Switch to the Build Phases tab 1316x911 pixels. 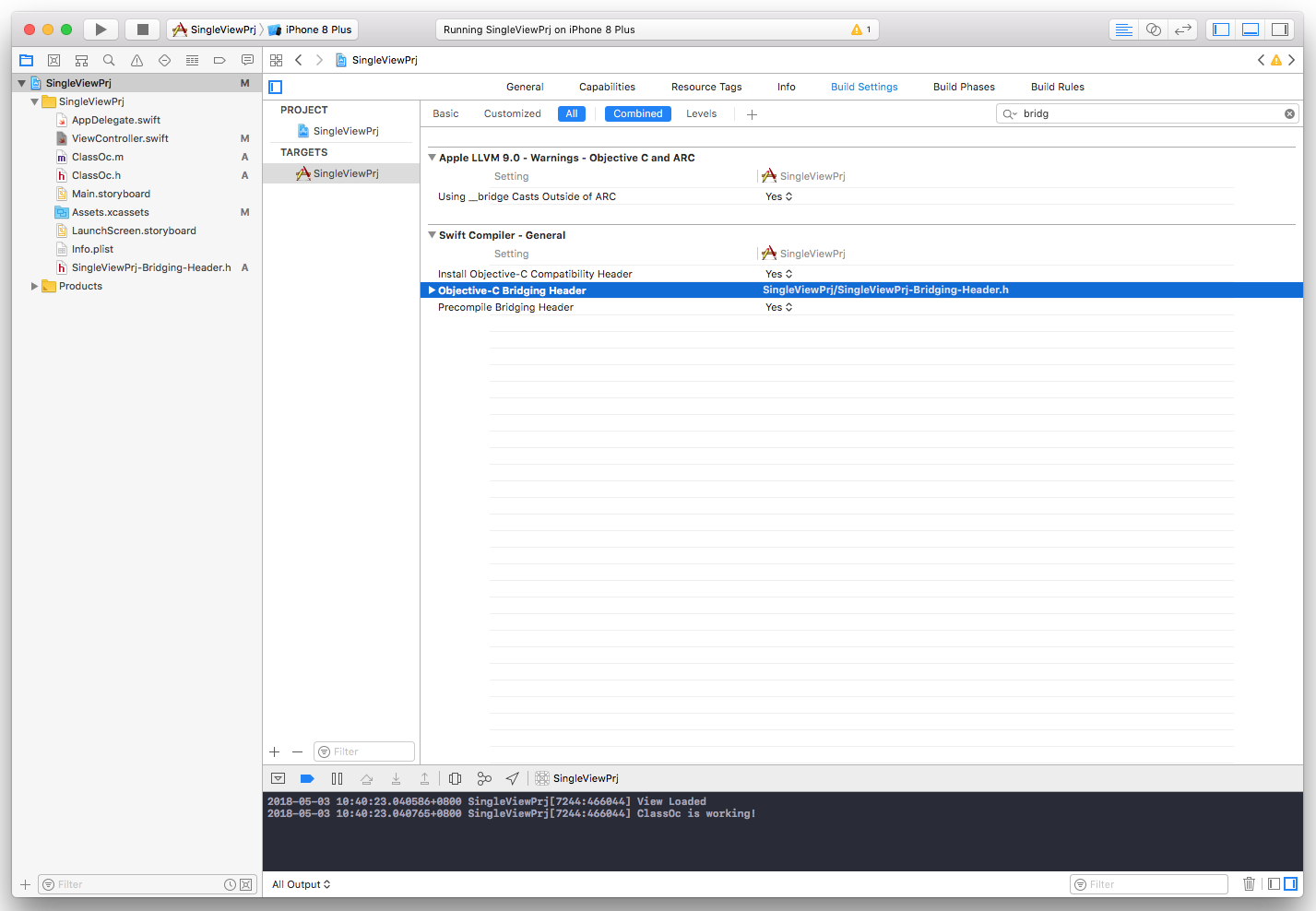click(x=964, y=87)
